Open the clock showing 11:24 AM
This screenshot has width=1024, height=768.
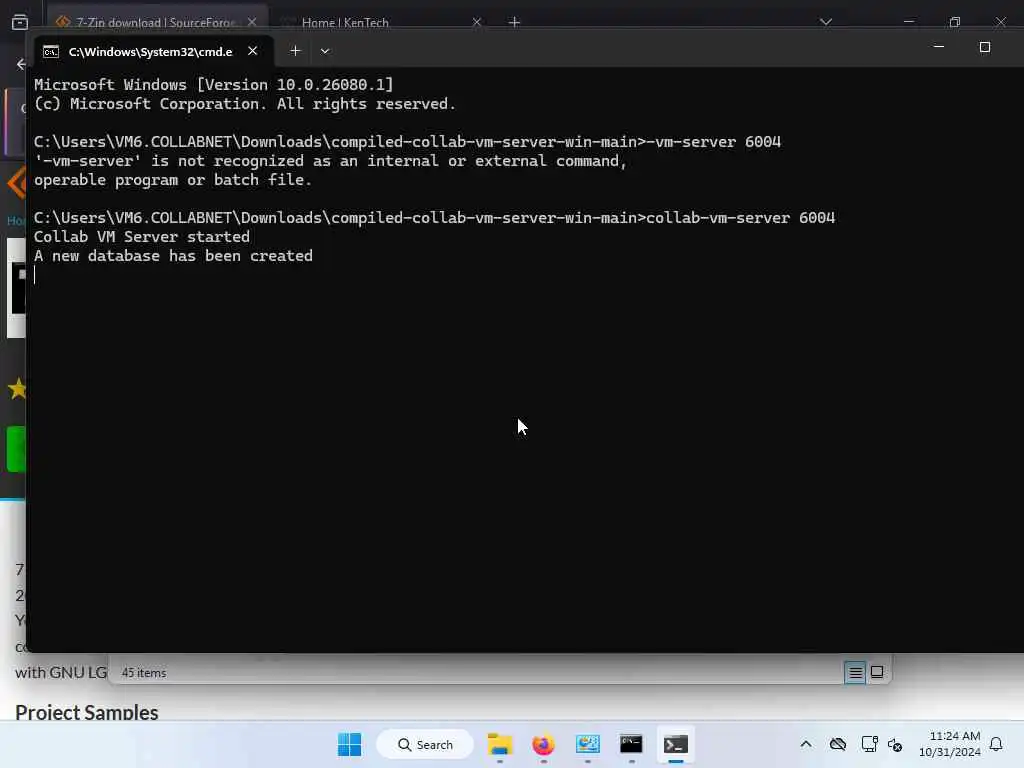950,744
